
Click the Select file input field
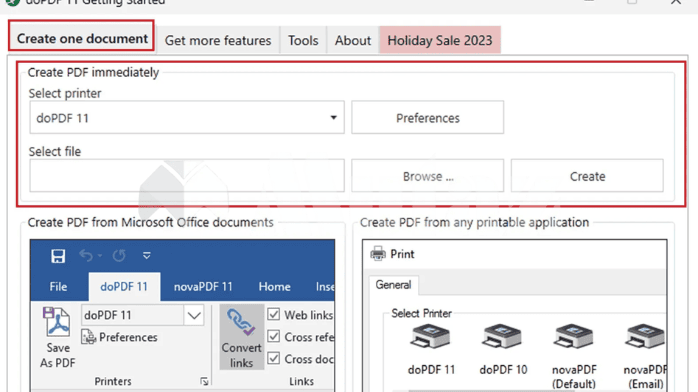point(187,176)
